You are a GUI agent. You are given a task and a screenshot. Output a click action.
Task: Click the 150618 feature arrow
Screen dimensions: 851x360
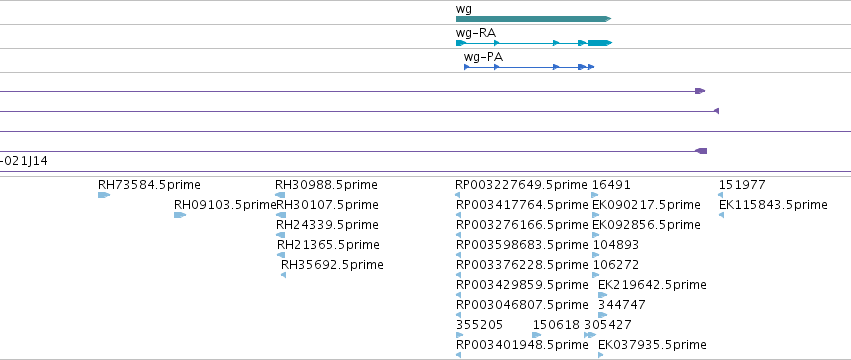pyautogui.click(x=537, y=335)
